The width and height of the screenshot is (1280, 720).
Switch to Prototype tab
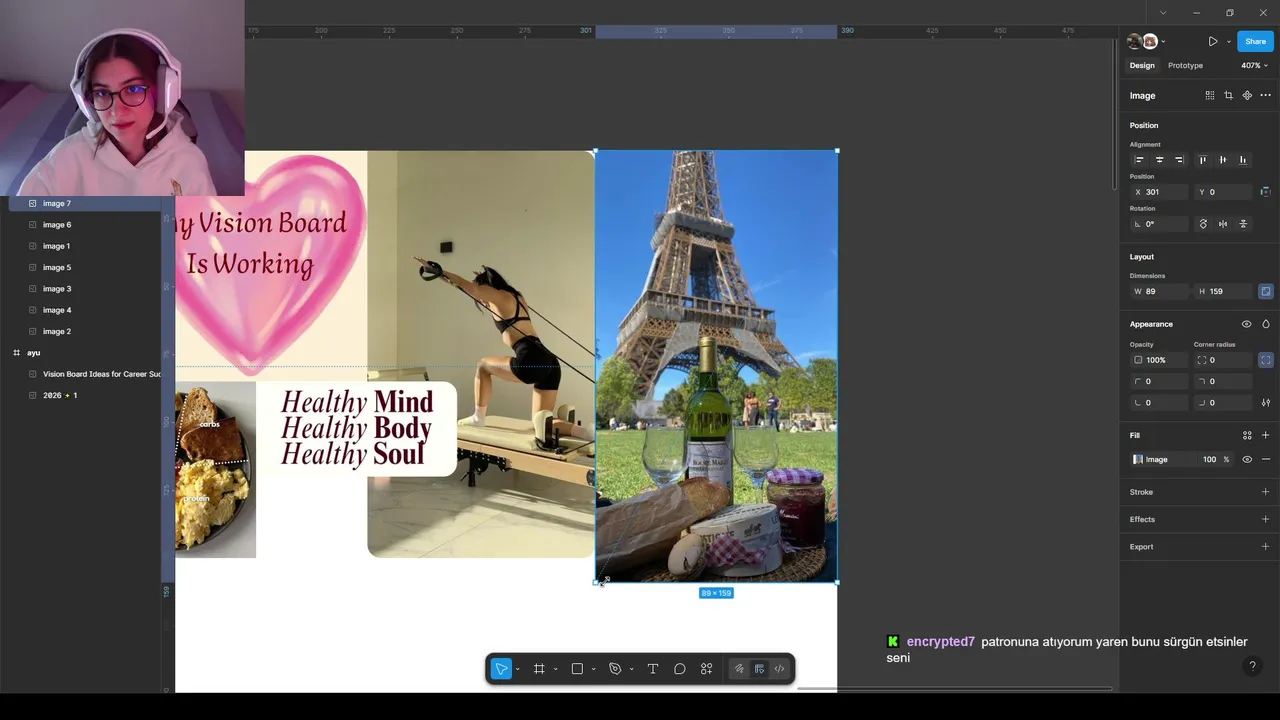point(1185,66)
